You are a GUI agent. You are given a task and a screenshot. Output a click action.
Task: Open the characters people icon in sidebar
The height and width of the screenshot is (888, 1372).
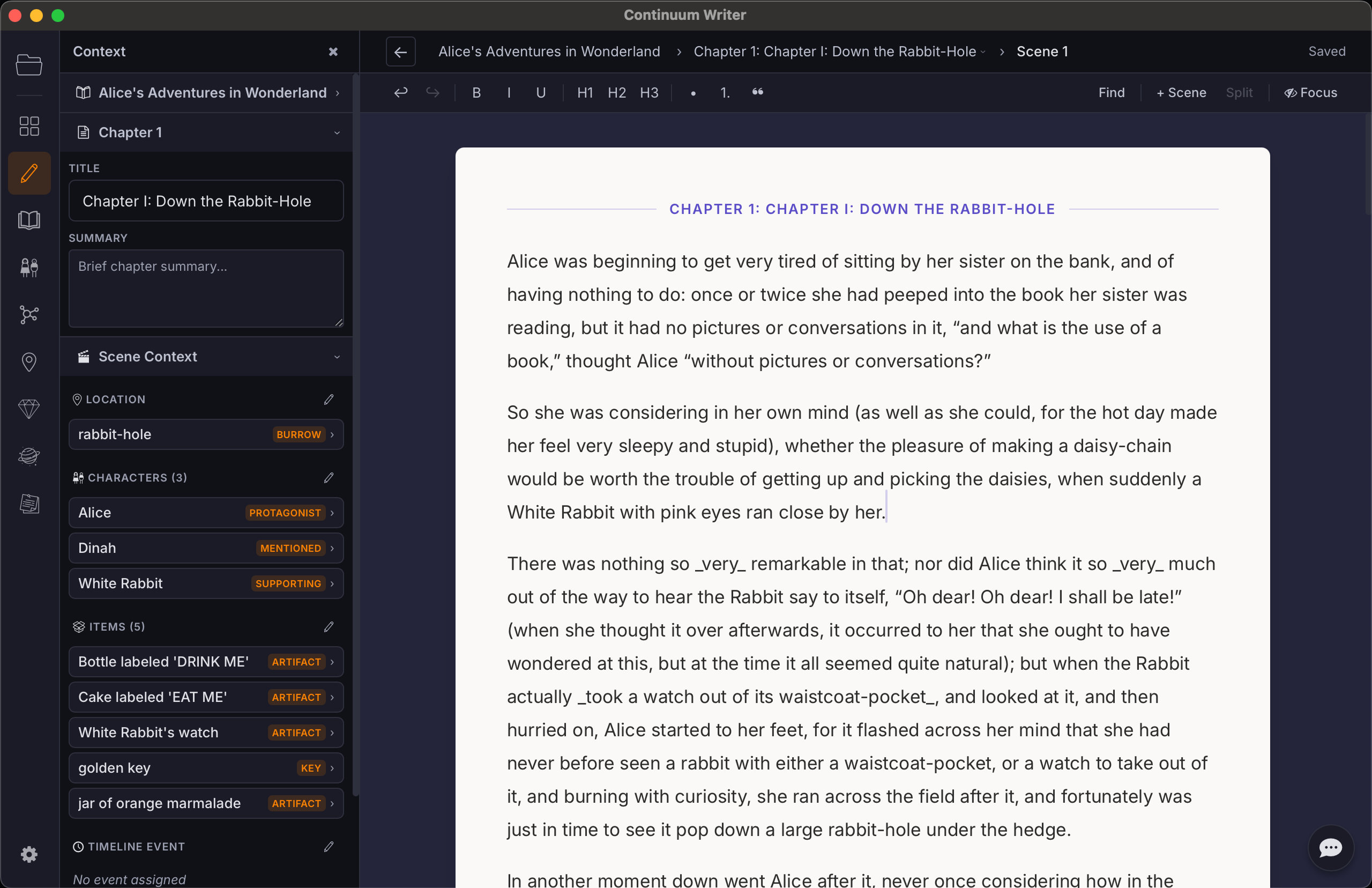(x=29, y=268)
